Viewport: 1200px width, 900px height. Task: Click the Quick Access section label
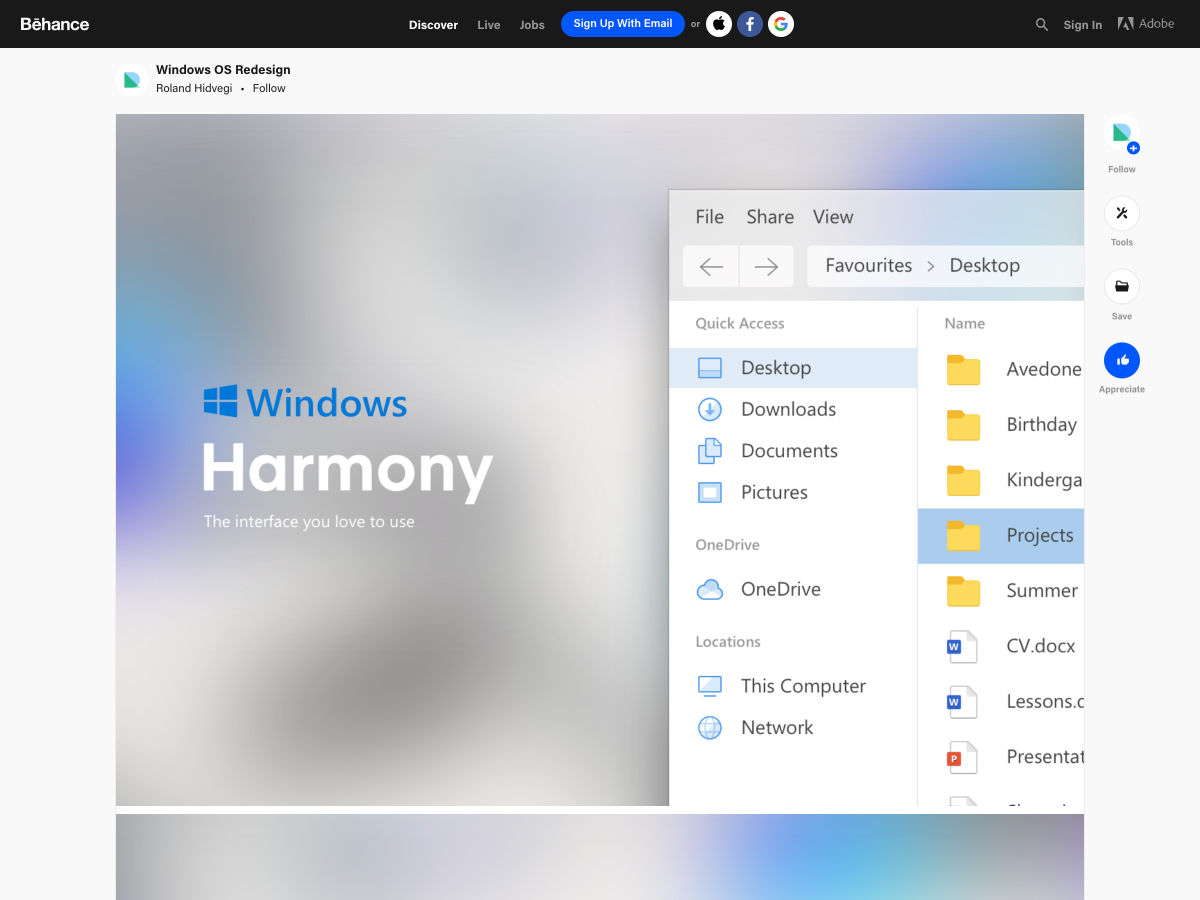click(740, 323)
